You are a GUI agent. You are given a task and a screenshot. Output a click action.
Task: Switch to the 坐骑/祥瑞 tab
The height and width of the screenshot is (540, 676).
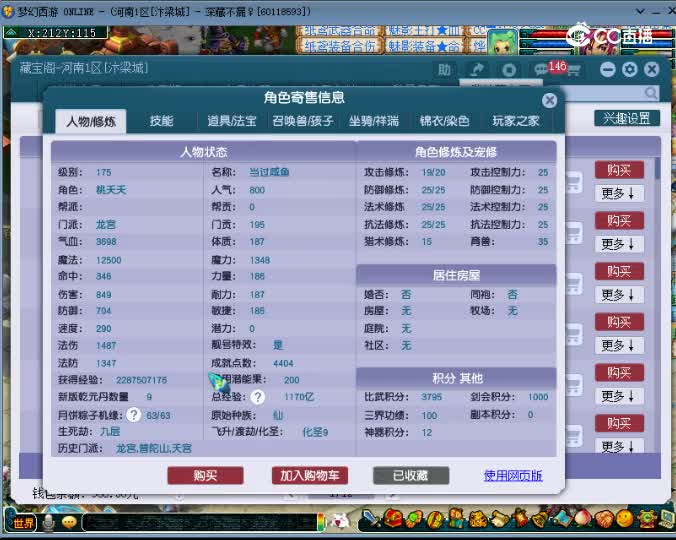(374, 121)
